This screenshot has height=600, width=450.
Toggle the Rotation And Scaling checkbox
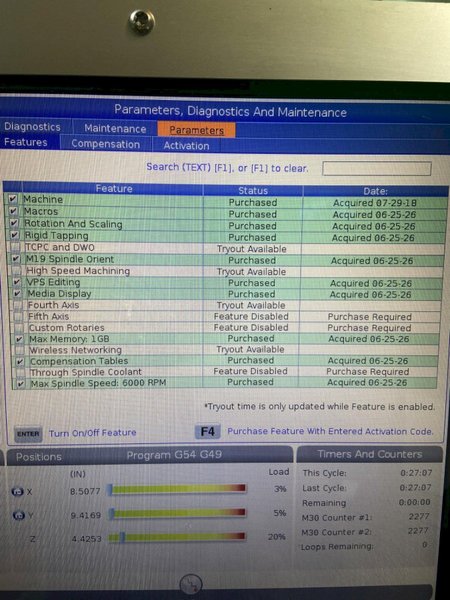tap(14, 223)
